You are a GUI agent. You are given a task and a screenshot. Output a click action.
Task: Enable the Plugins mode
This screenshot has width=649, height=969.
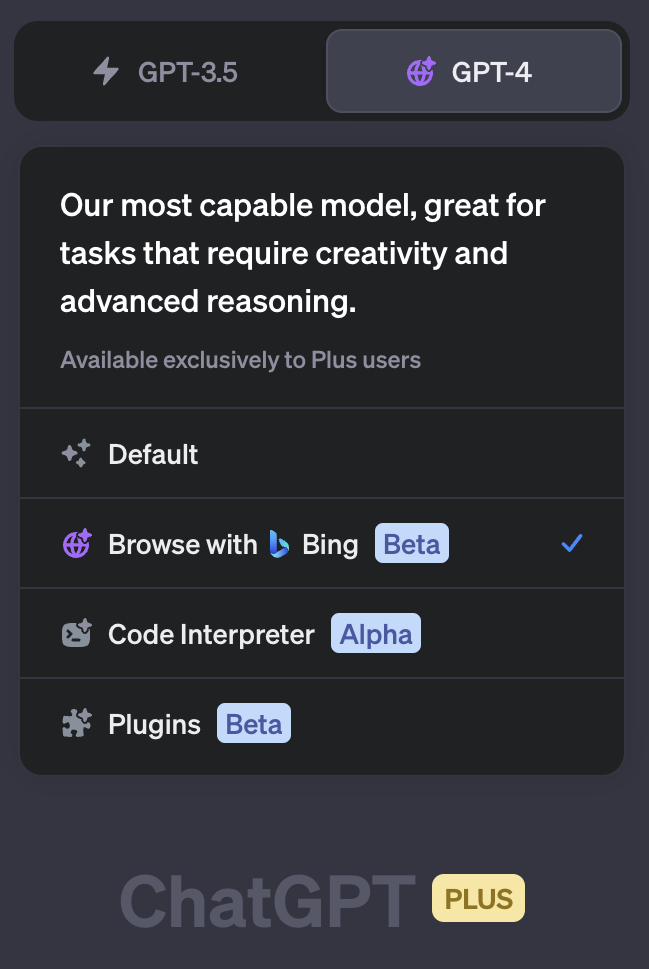click(154, 723)
